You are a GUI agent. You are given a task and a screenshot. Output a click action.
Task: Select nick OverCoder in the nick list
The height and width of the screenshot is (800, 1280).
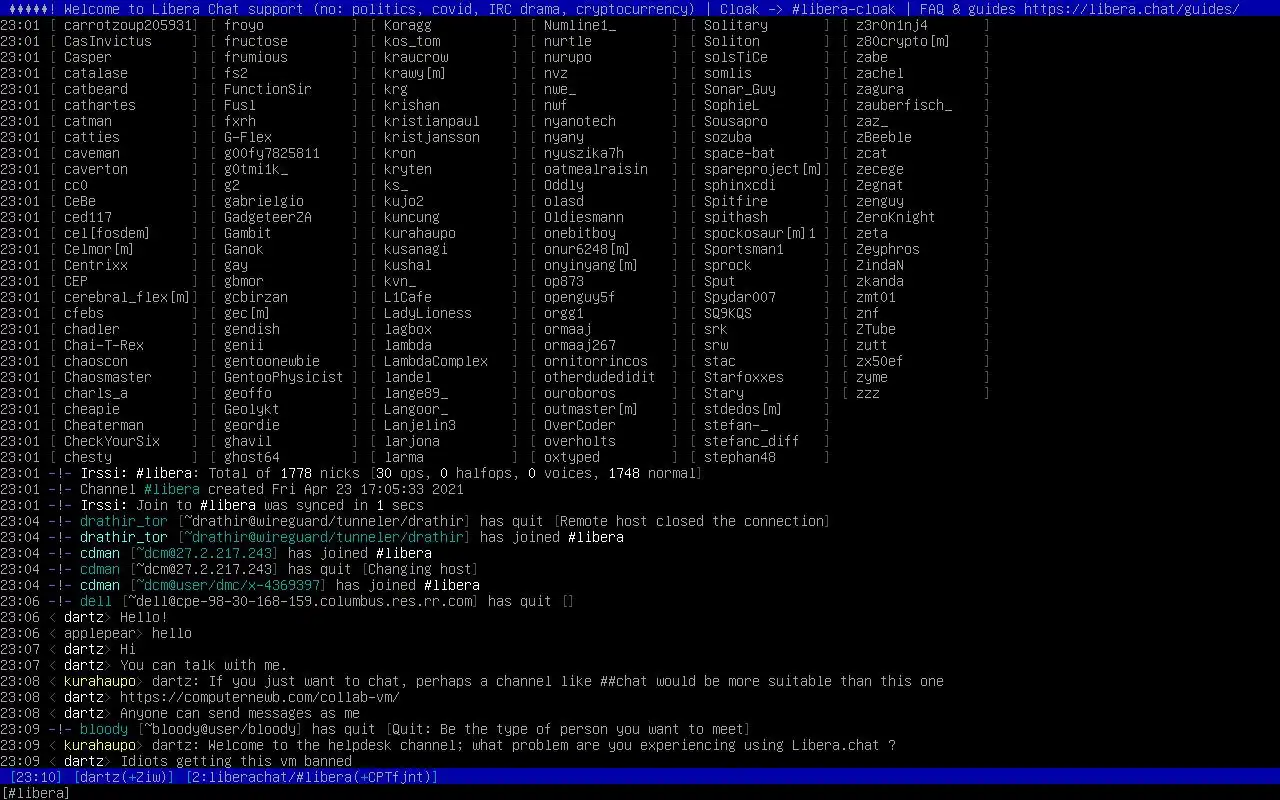(x=580, y=425)
